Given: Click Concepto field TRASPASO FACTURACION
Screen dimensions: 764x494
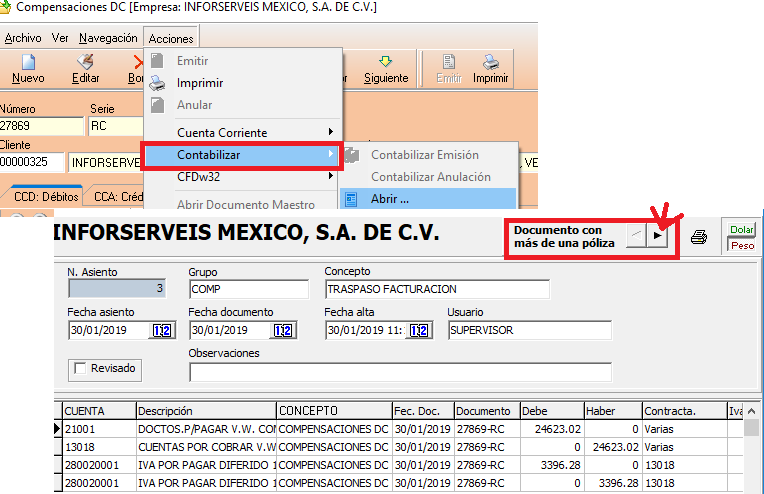Looking at the screenshot, I should (x=437, y=289).
